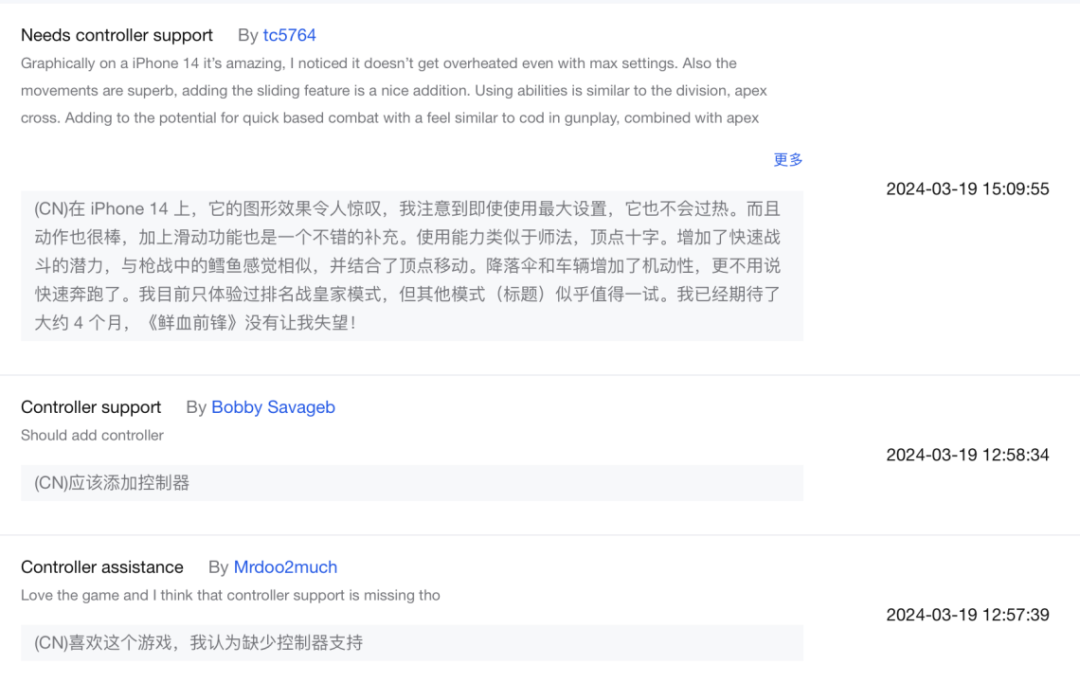Open Bobby Savageb author profile link
The height and width of the screenshot is (682, 1080).
[273, 407]
